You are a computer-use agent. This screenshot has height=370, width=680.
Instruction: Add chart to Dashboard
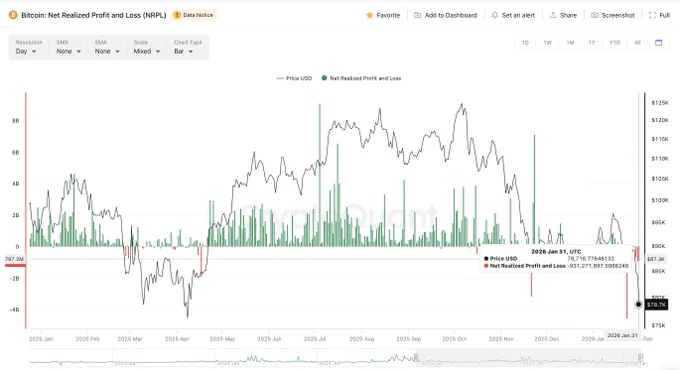pyautogui.click(x=445, y=15)
